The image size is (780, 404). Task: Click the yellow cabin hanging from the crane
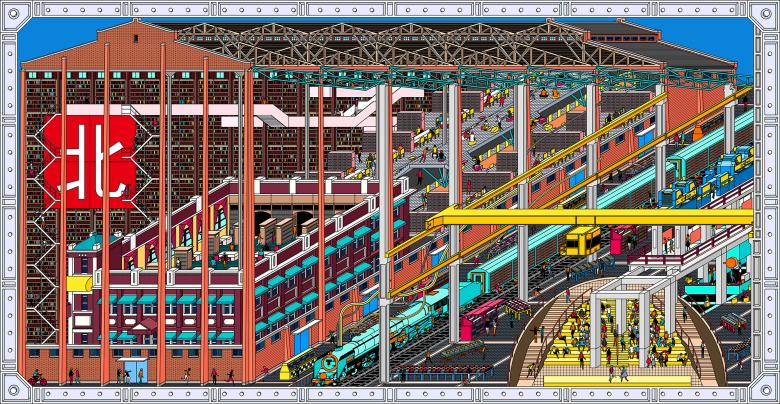click(582, 241)
